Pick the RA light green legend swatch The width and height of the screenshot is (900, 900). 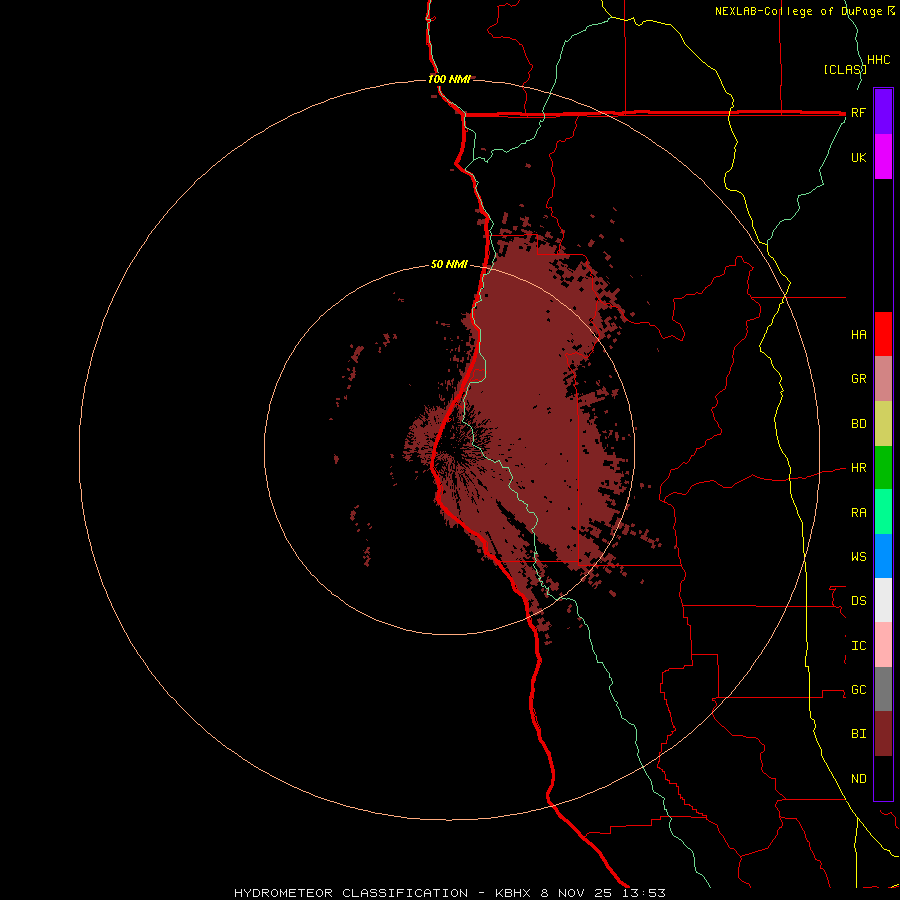[x=883, y=512]
